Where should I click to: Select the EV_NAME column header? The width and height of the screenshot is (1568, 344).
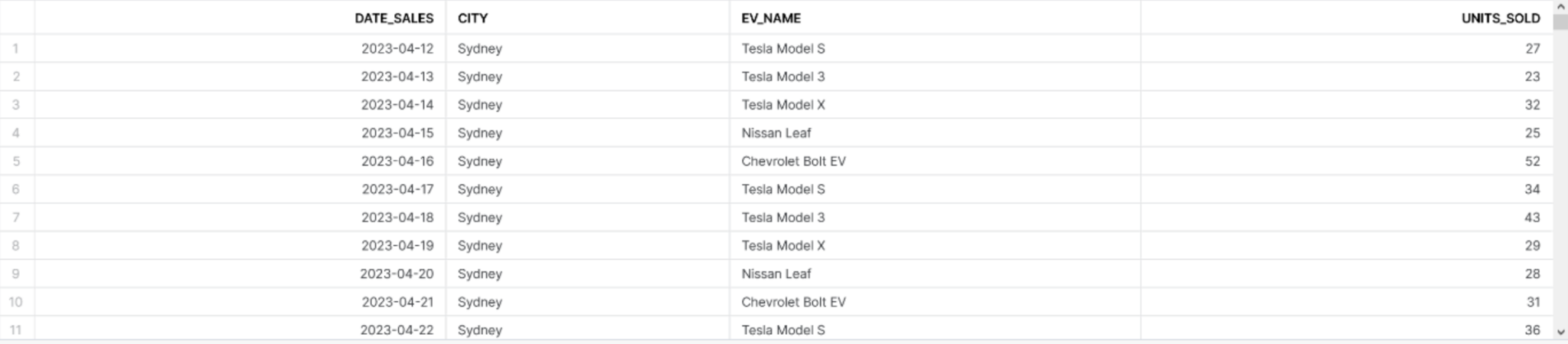[x=935, y=18]
